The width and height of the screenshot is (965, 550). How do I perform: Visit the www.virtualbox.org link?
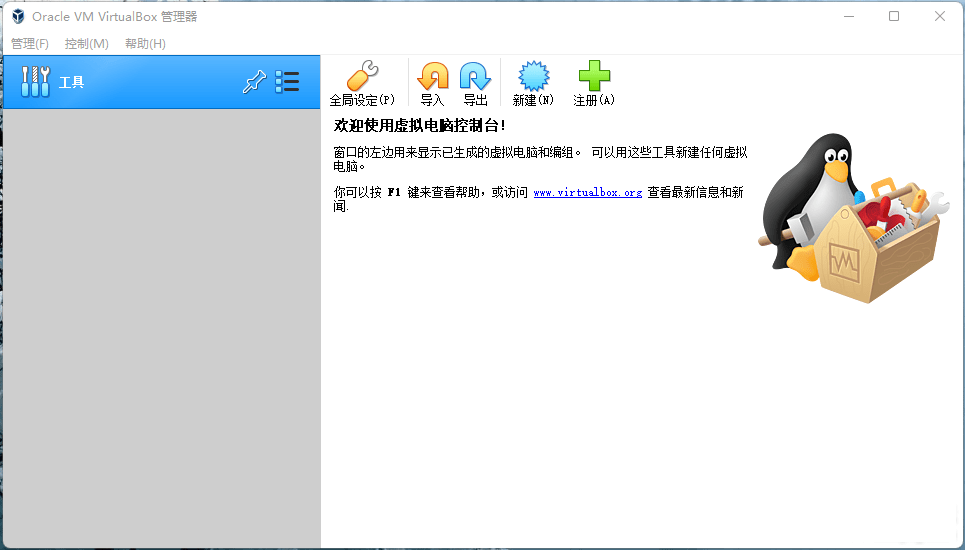pyautogui.click(x=587, y=192)
